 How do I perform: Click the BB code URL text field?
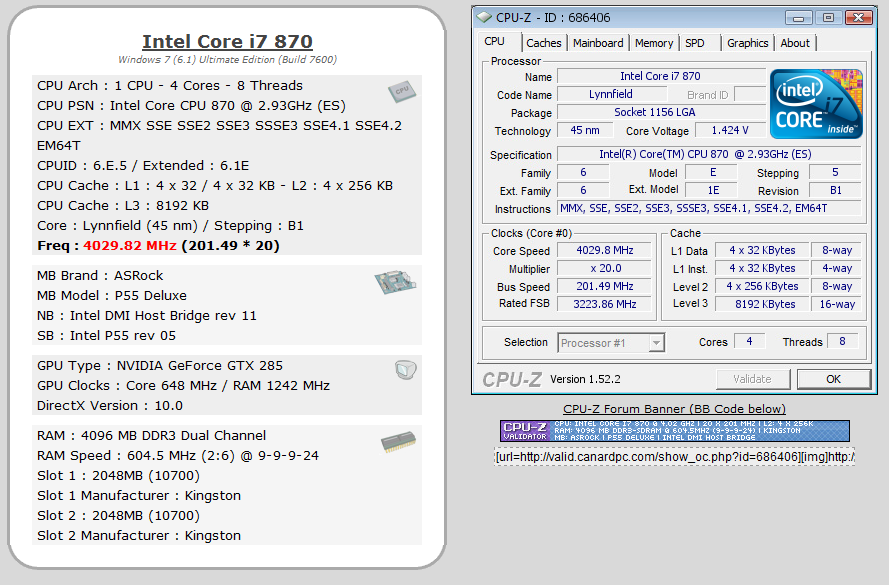click(x=675, y=456)
